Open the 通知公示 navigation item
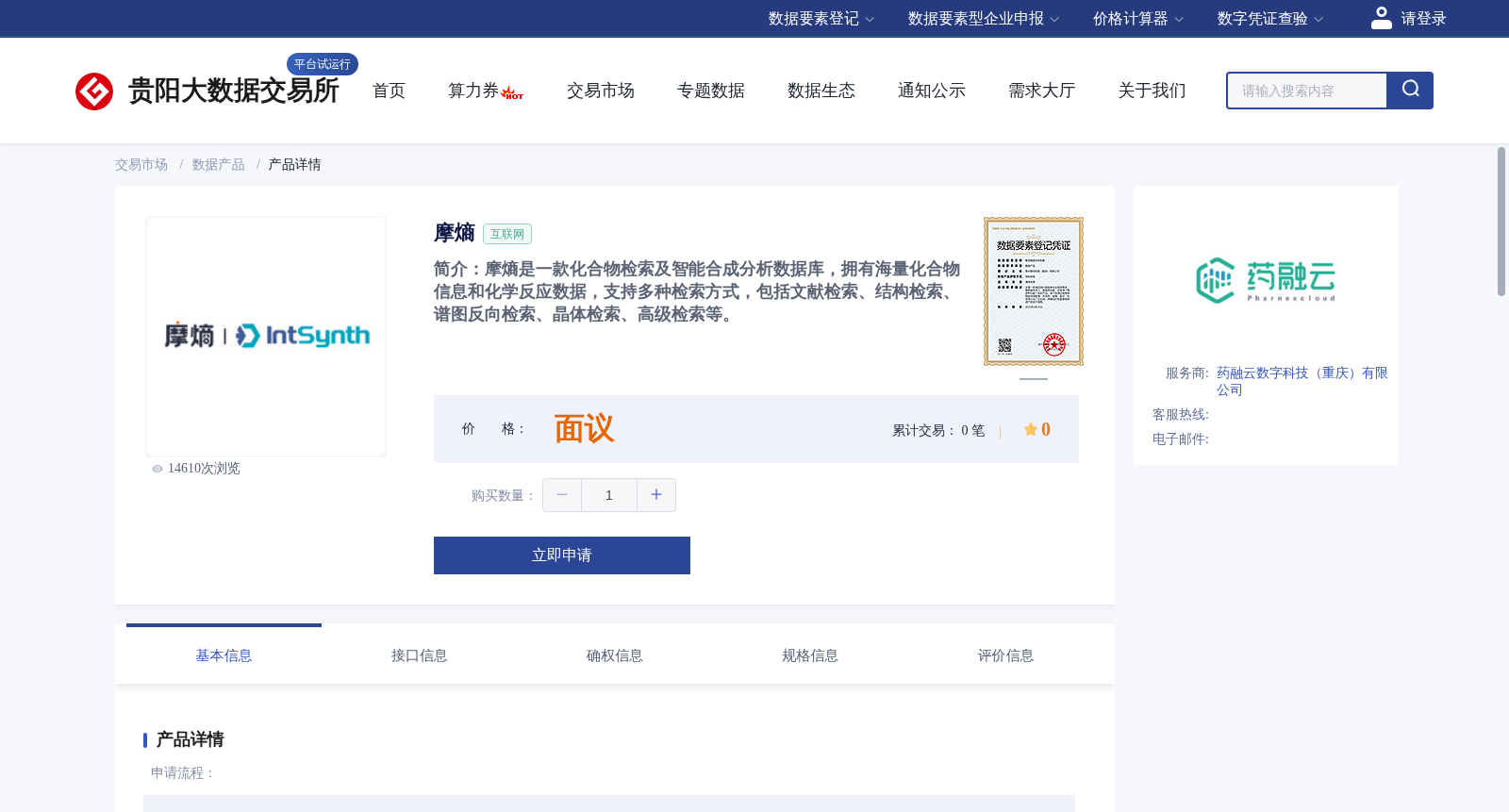1509x812 pixels. coord(931,91)
